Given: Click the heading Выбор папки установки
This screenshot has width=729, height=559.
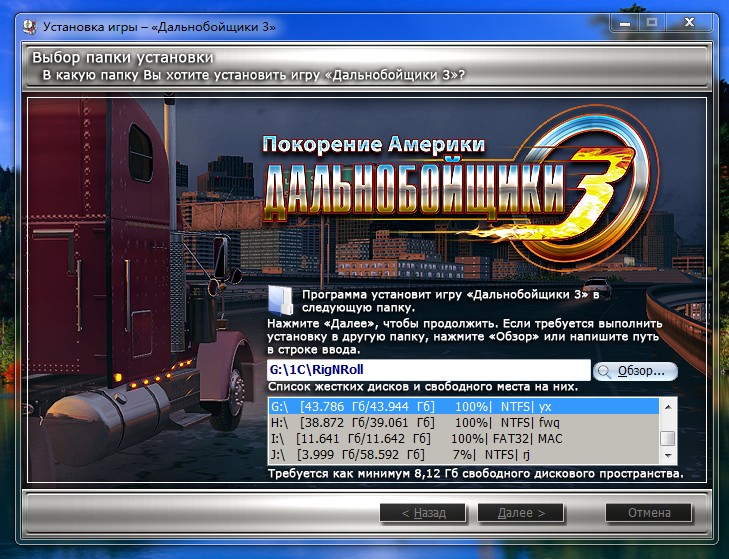Looking at the screenshot, I should [x=123, y=58].
